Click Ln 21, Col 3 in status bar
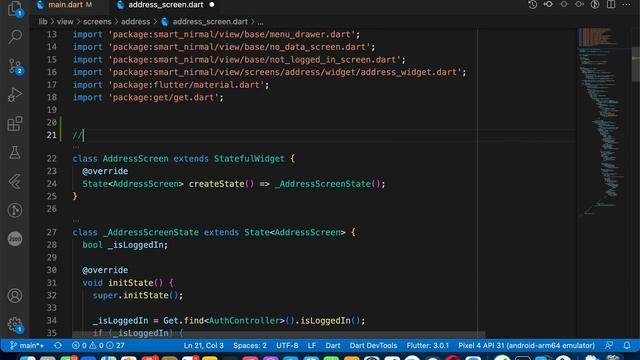The height and width of the screenshot is (360, 640). [204, 345]
